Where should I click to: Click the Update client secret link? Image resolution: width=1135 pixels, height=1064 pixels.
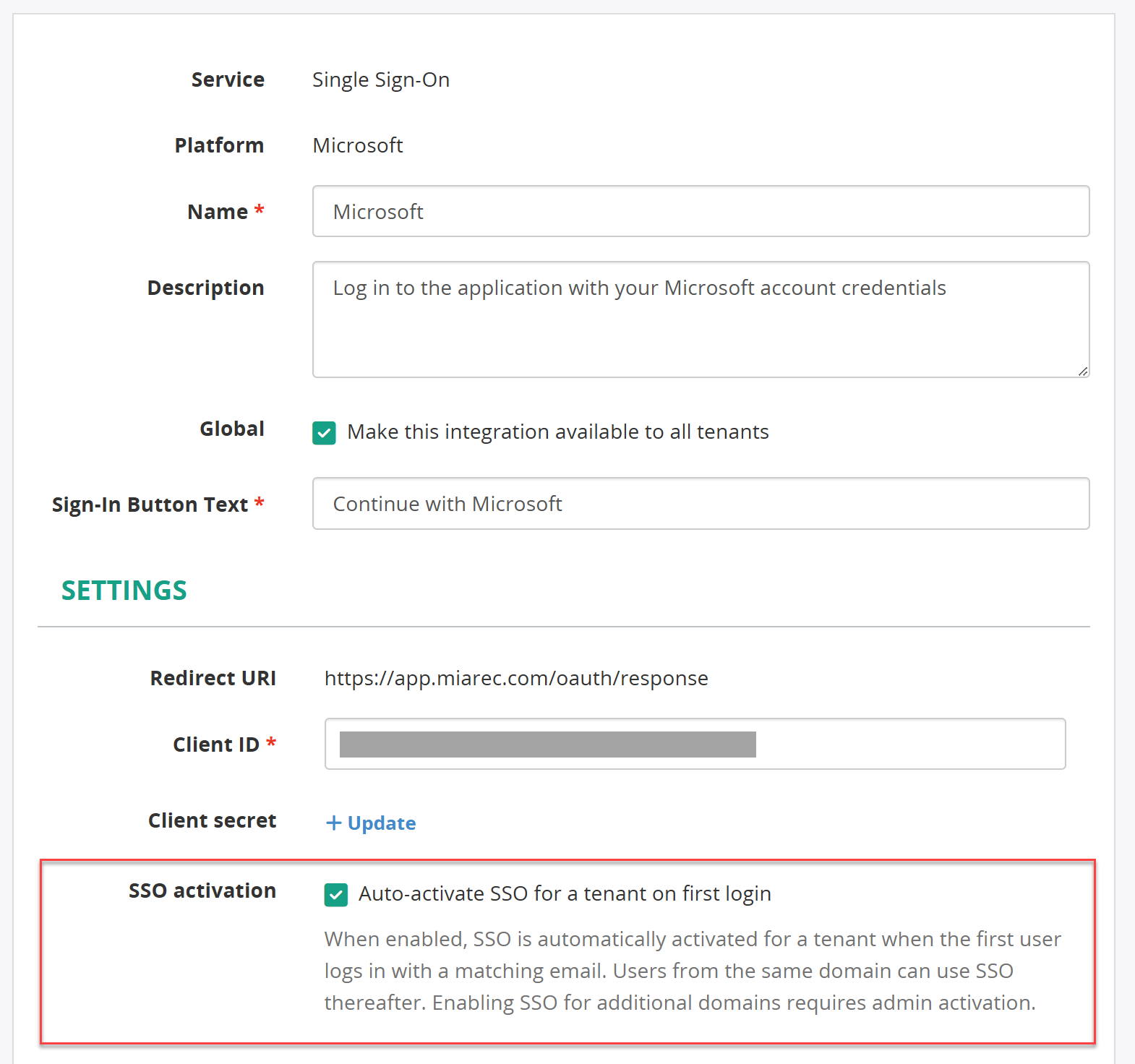[371, 823]
